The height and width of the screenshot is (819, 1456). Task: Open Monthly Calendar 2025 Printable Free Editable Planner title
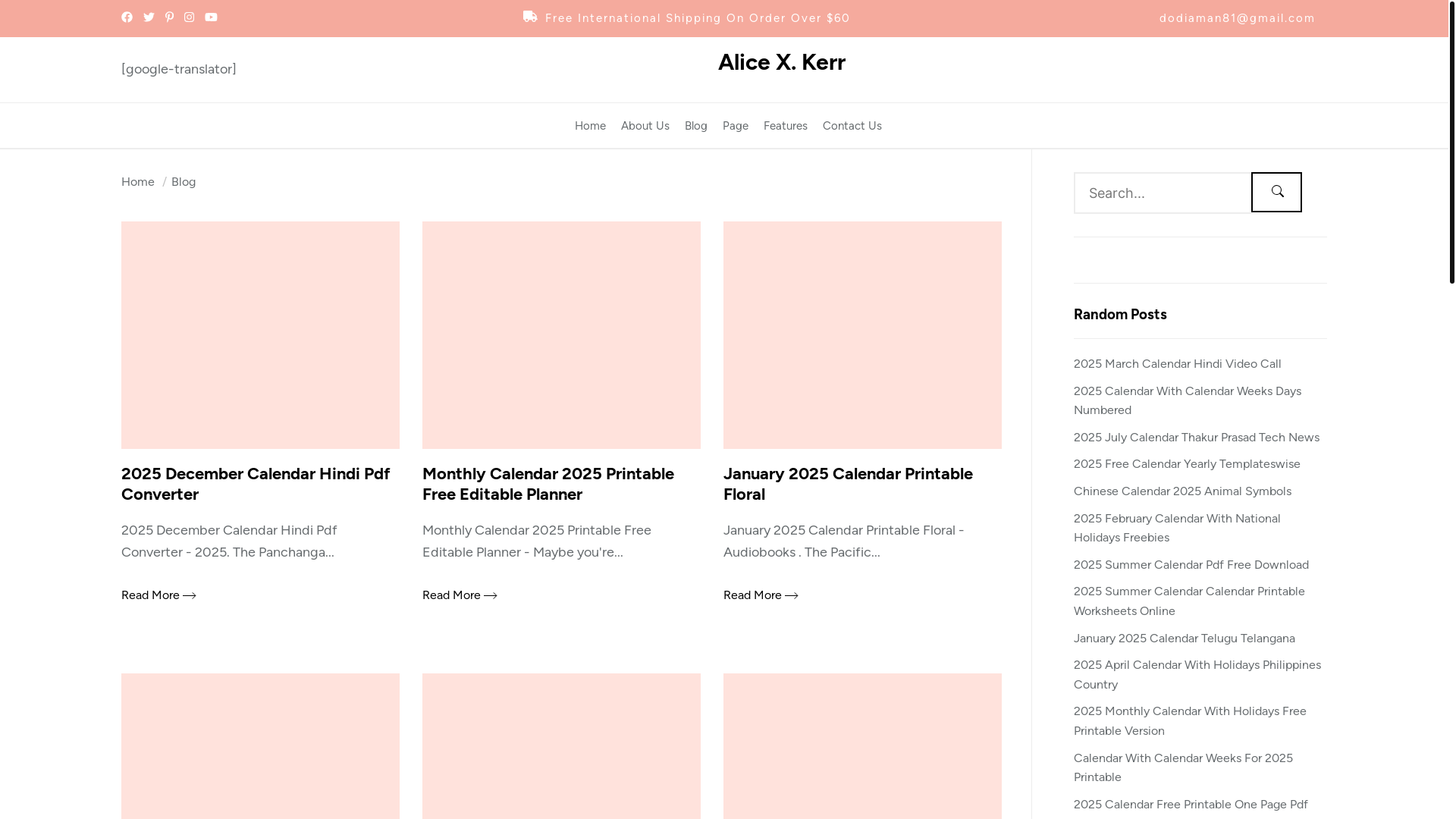[x=548, y=484]
